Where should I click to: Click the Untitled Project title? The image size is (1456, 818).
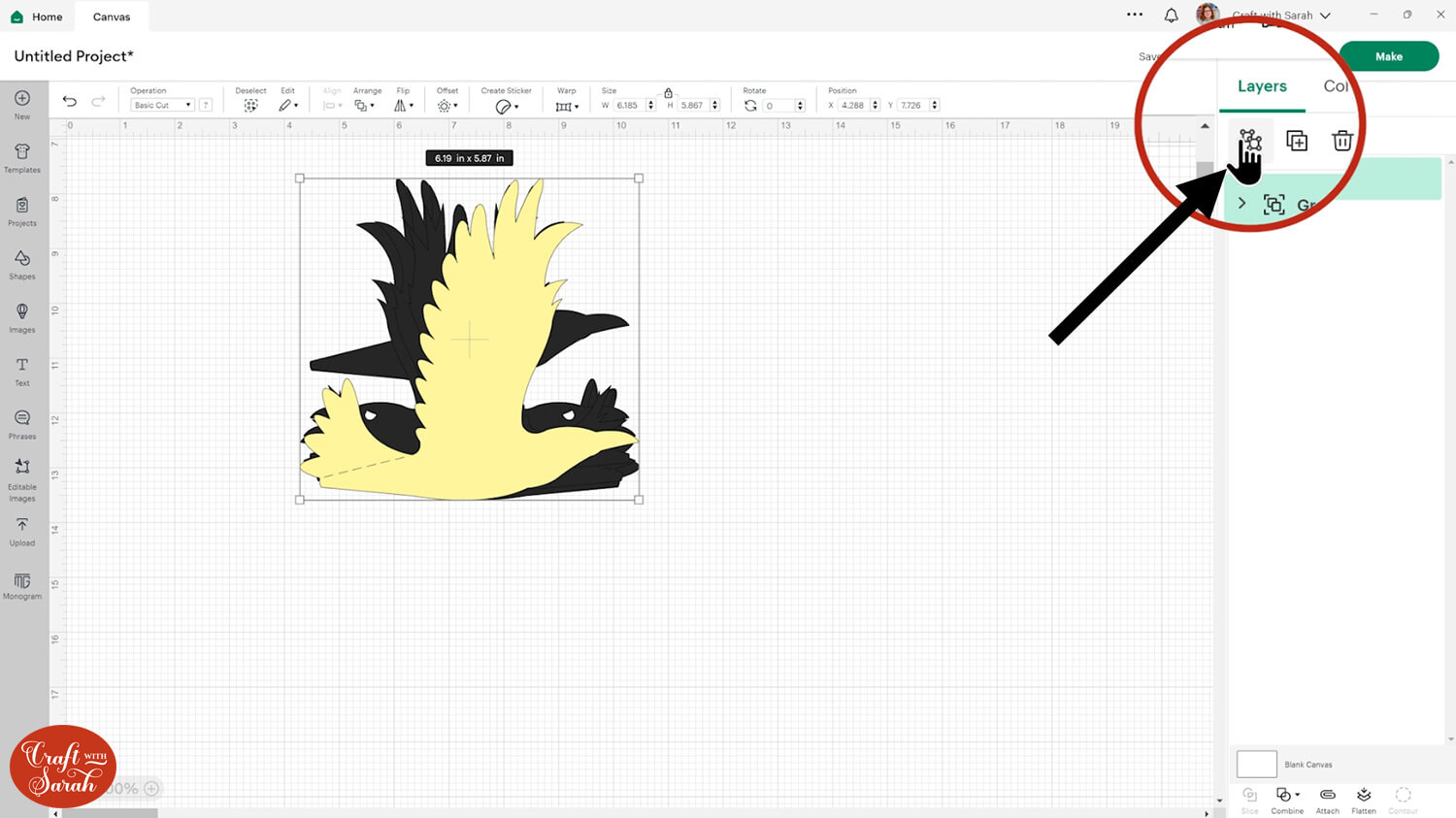coord(74,56)
